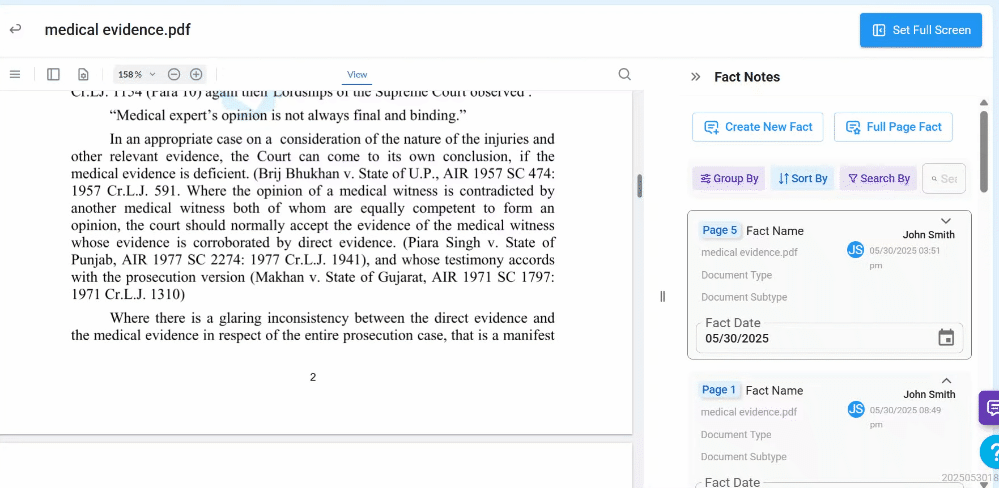The image size is (999, 488).
Task: Select the View tab
Action: 357,75
